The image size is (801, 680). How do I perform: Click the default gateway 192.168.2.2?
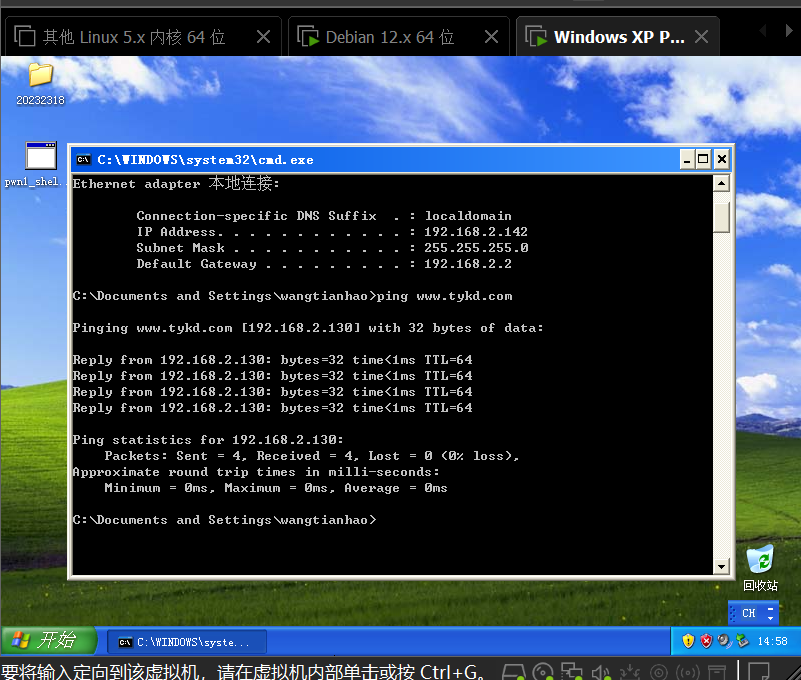click(467, 264)
